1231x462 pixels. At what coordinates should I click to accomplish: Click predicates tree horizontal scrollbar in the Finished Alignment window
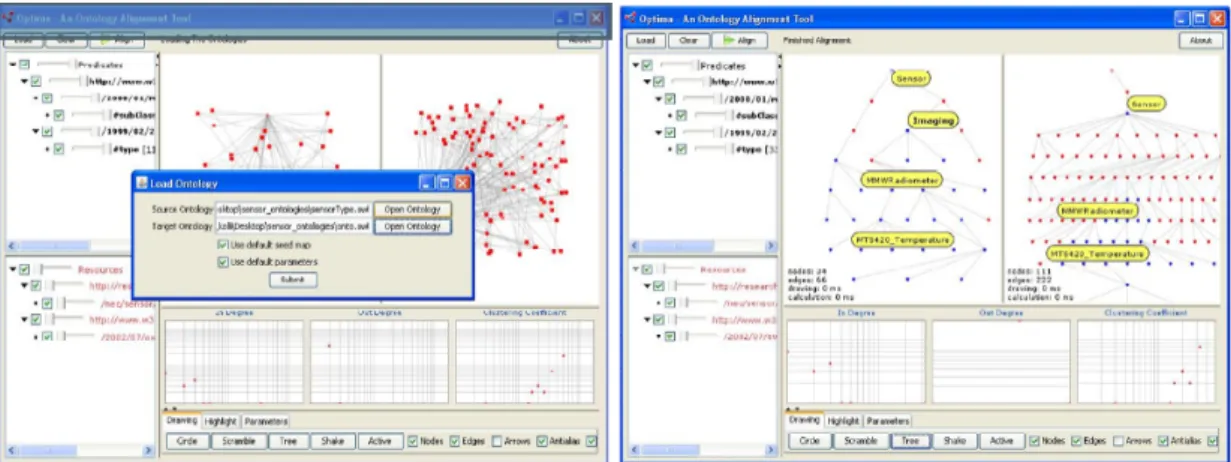point(703,247)
